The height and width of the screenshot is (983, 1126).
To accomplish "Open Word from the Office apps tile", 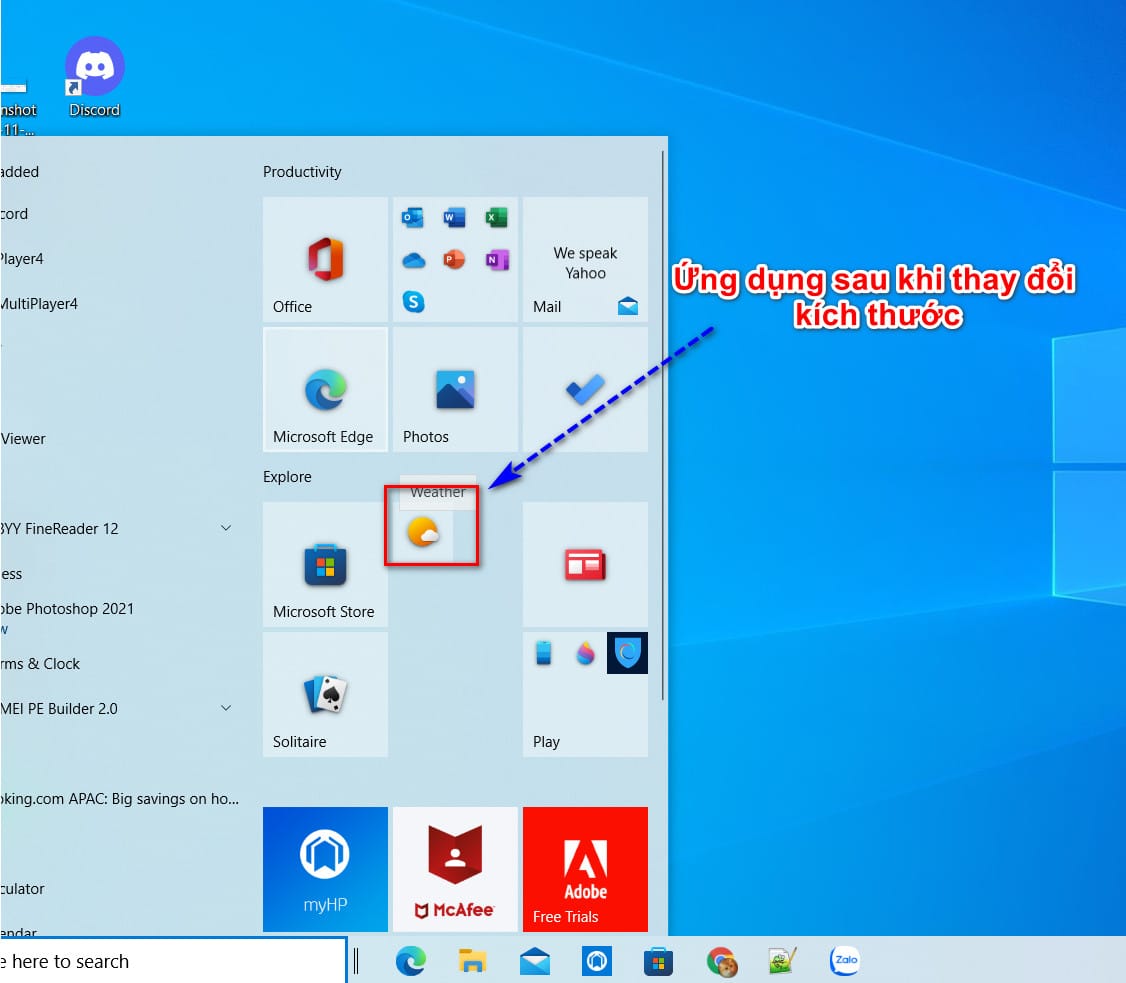I will pos(454,217).
